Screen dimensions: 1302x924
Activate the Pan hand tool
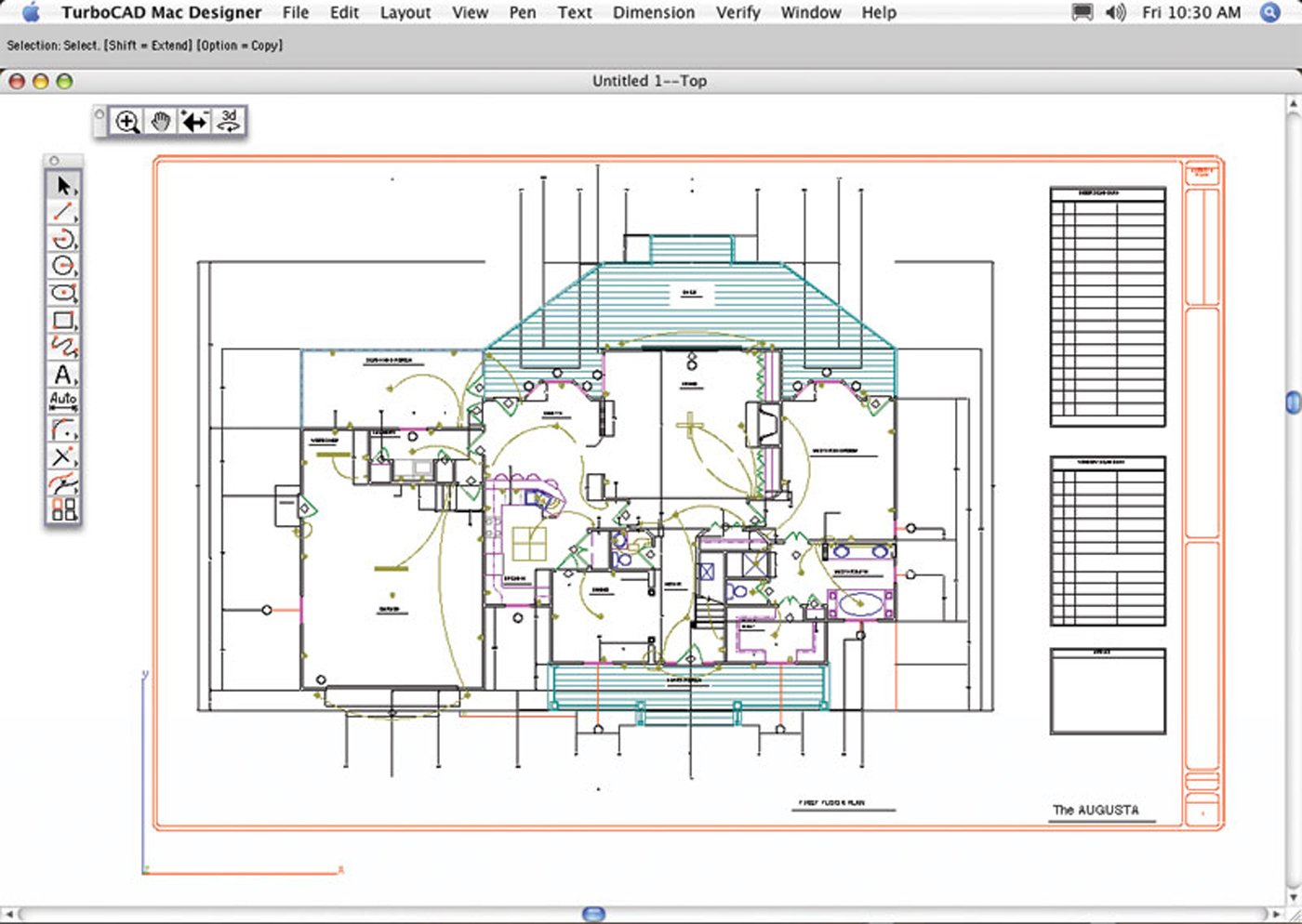161,122
